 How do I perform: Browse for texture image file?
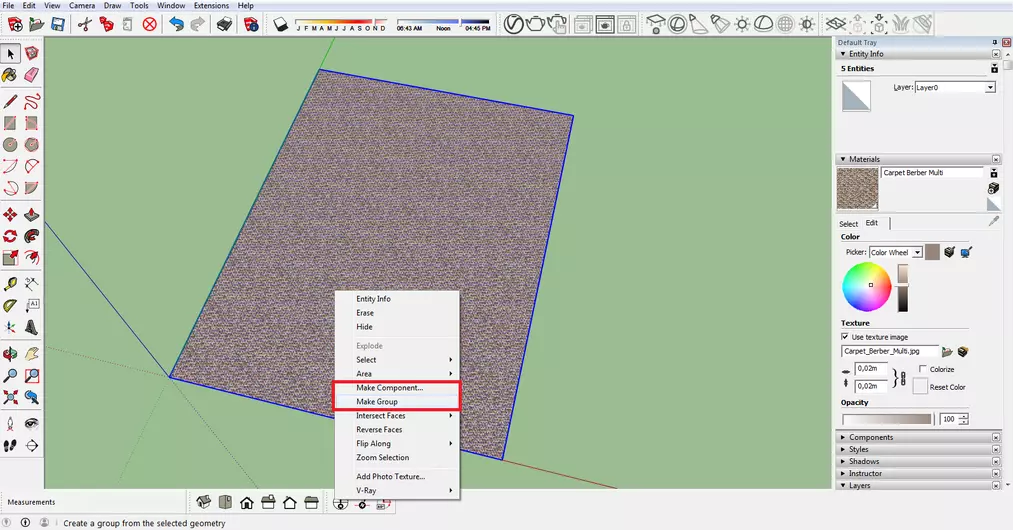click(x=947, y=352)
